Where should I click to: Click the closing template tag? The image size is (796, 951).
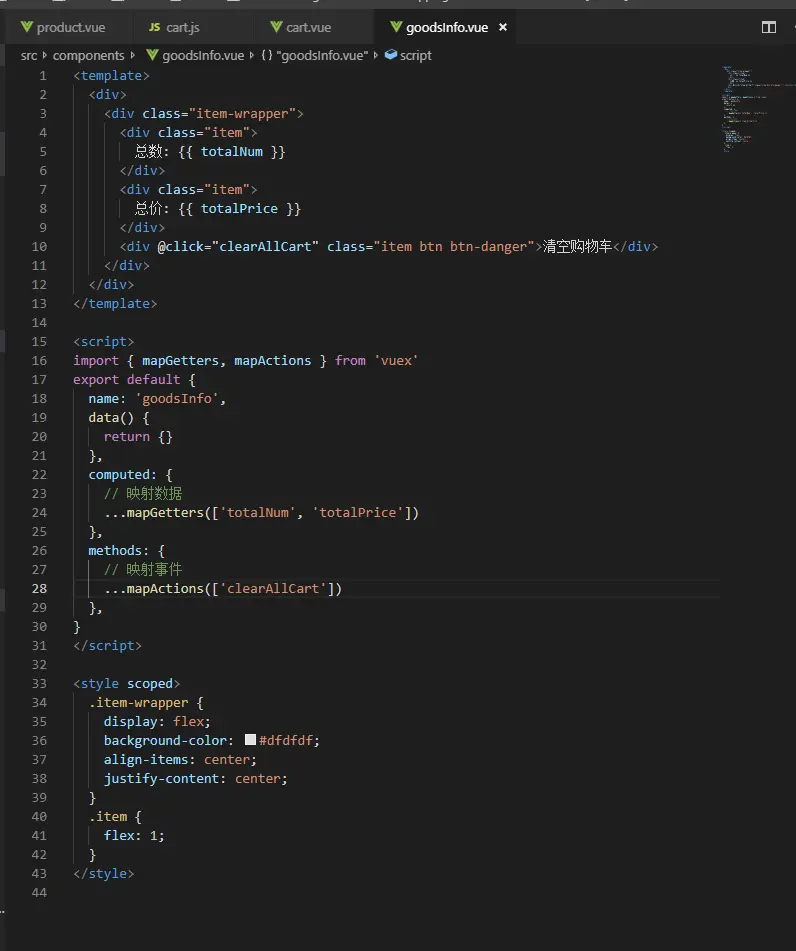(115, 303)
